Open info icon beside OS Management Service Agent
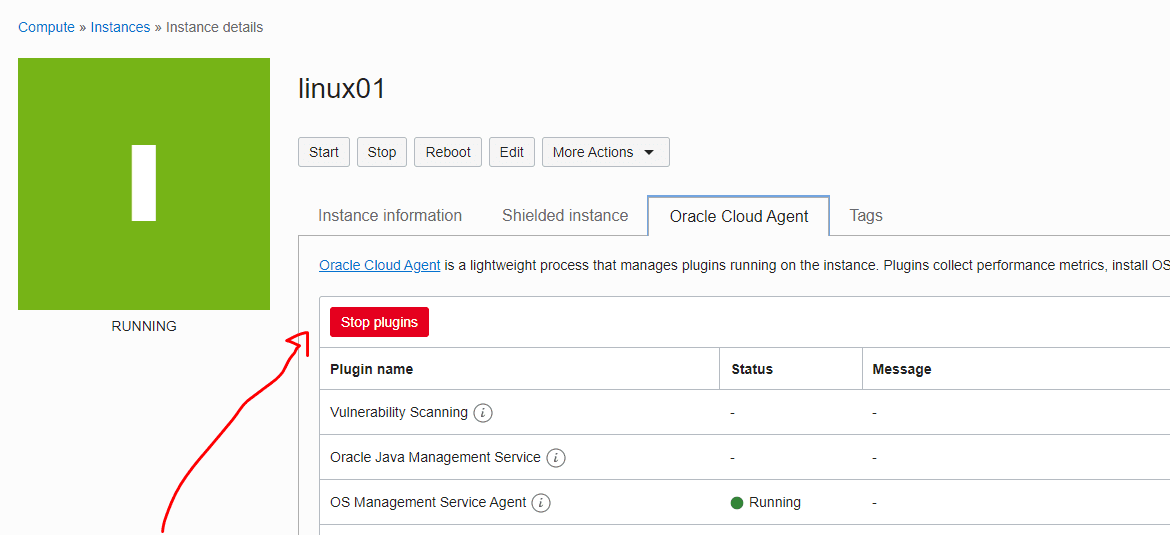This screenshot has height=535, width=1170. click(541, 503)
